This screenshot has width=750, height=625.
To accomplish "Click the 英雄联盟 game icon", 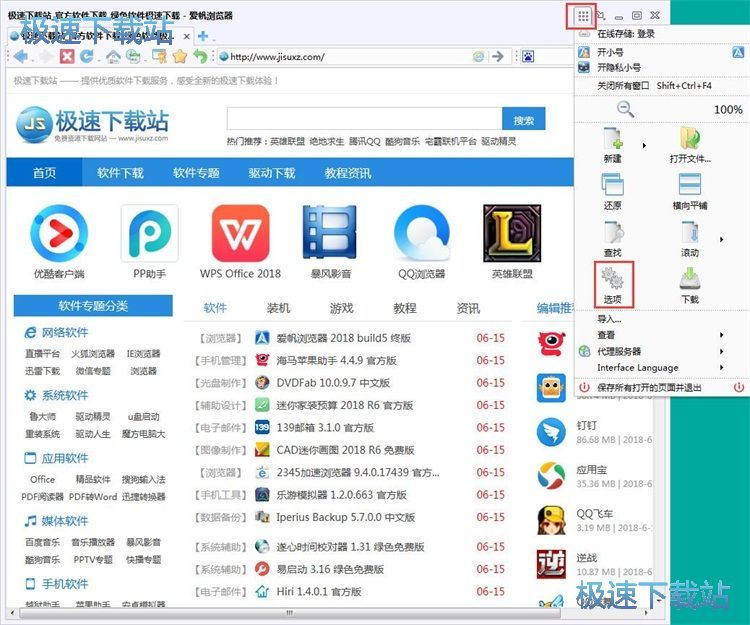I will click(512, 233).
